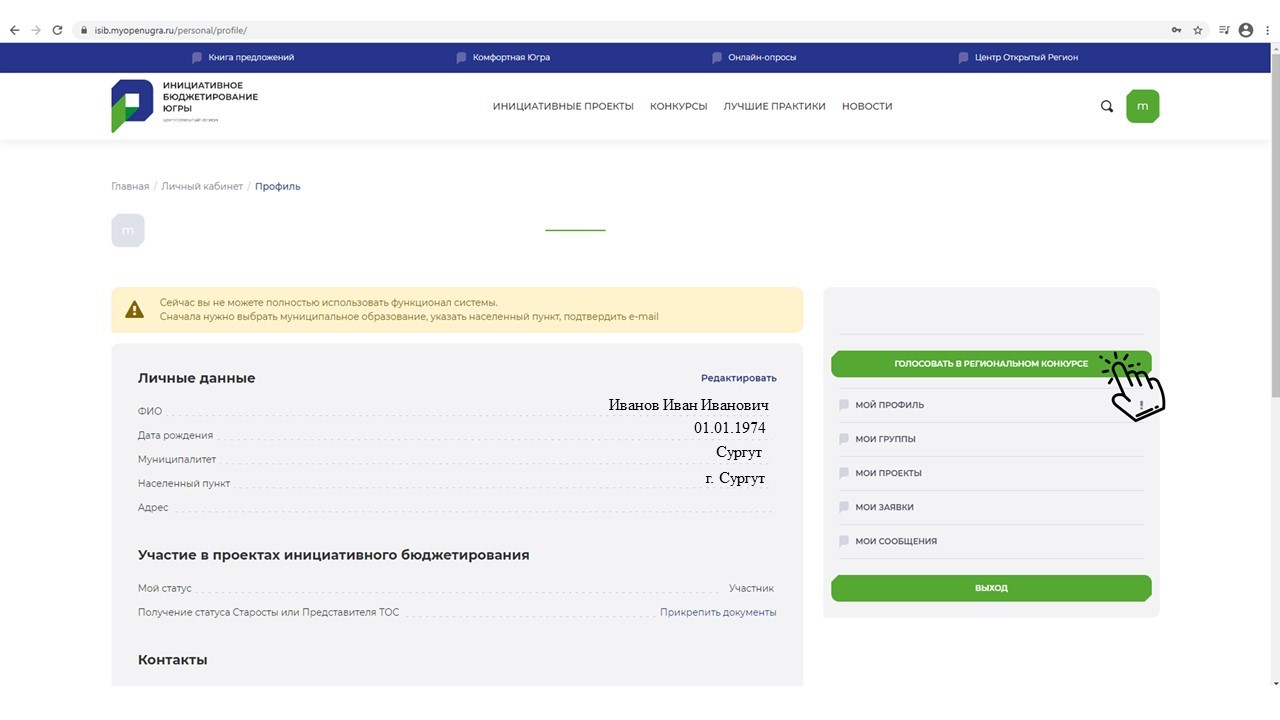The image size is (1280, 720).
Task: Open ИНИЦИАТИВНЫЕ ПРОЕКТЫ navigation item
Action: pyautogui.click(x=563, y=106)
